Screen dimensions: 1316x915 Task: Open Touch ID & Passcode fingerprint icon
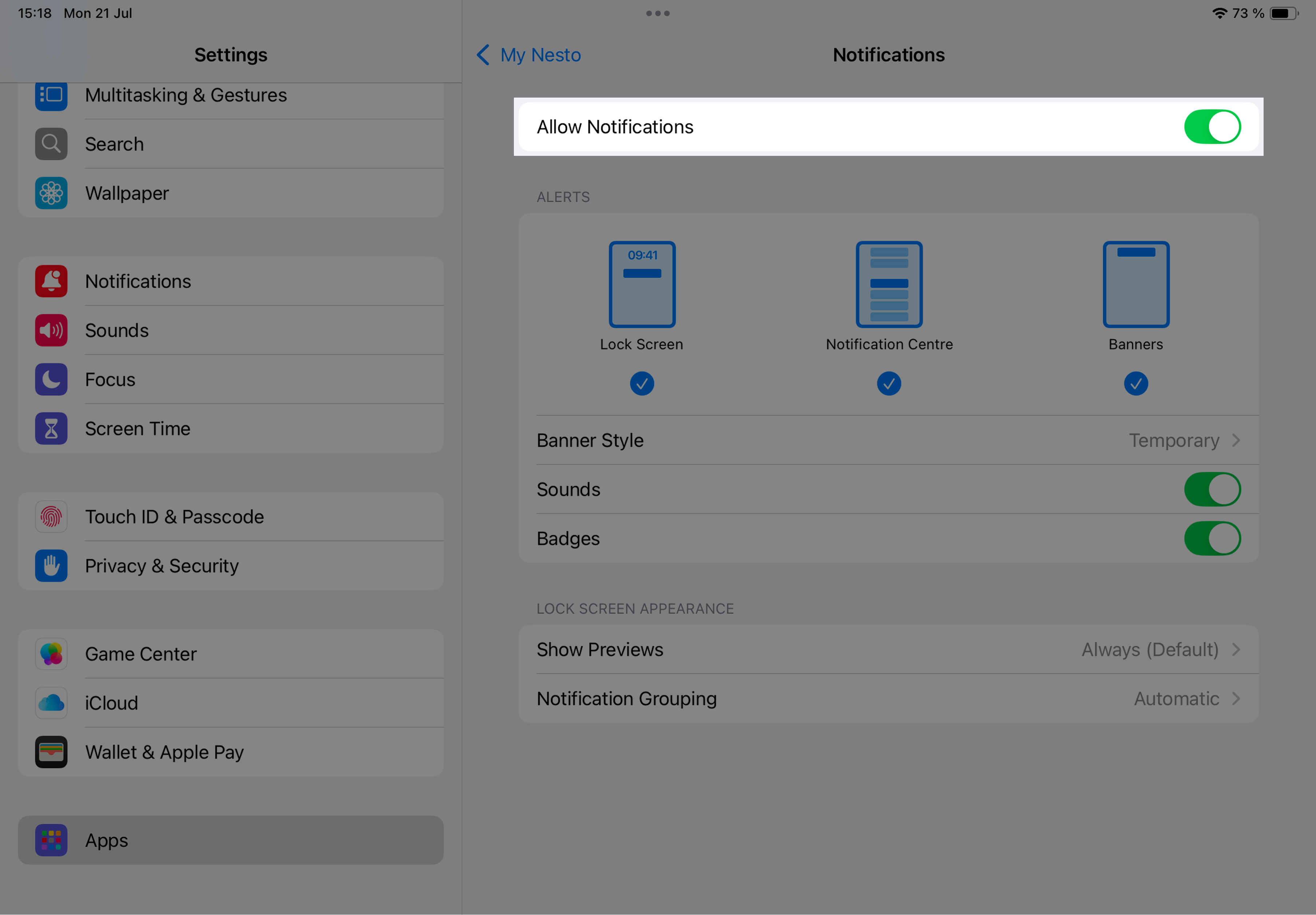pos(51,517)
